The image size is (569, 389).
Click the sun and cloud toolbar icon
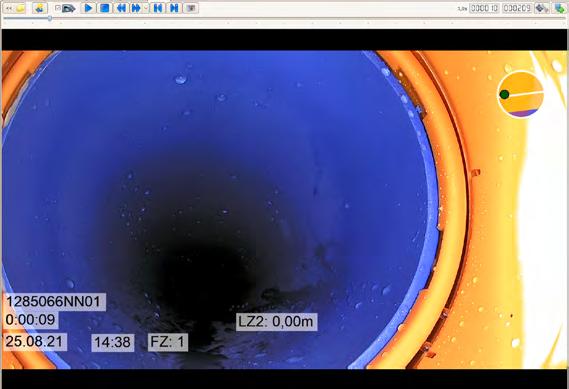pyautogui.click(x=40, y=8)
